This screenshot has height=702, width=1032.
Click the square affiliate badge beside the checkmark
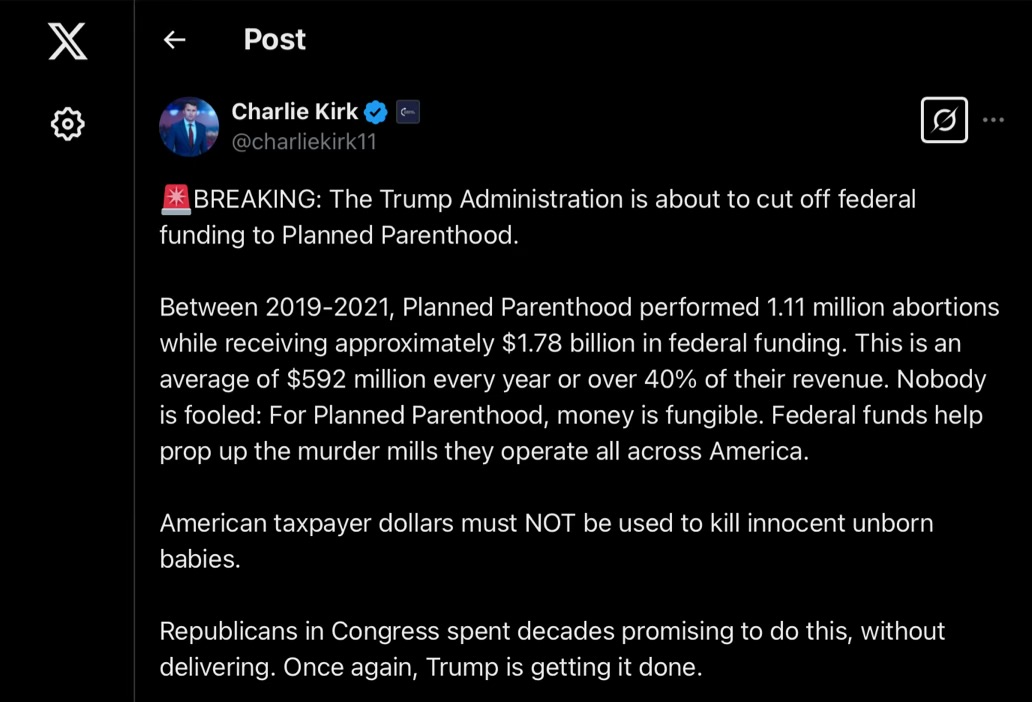pyautogui.click(x=408, y=112)
